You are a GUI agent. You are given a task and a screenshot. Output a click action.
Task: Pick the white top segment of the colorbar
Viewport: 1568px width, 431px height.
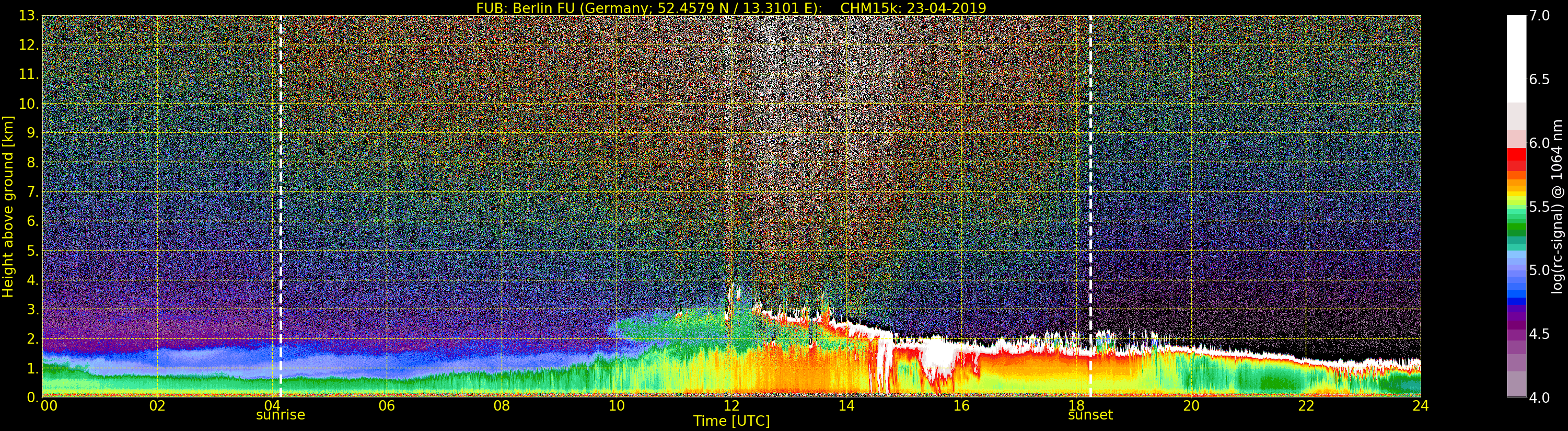click(x=1516, y=59)
